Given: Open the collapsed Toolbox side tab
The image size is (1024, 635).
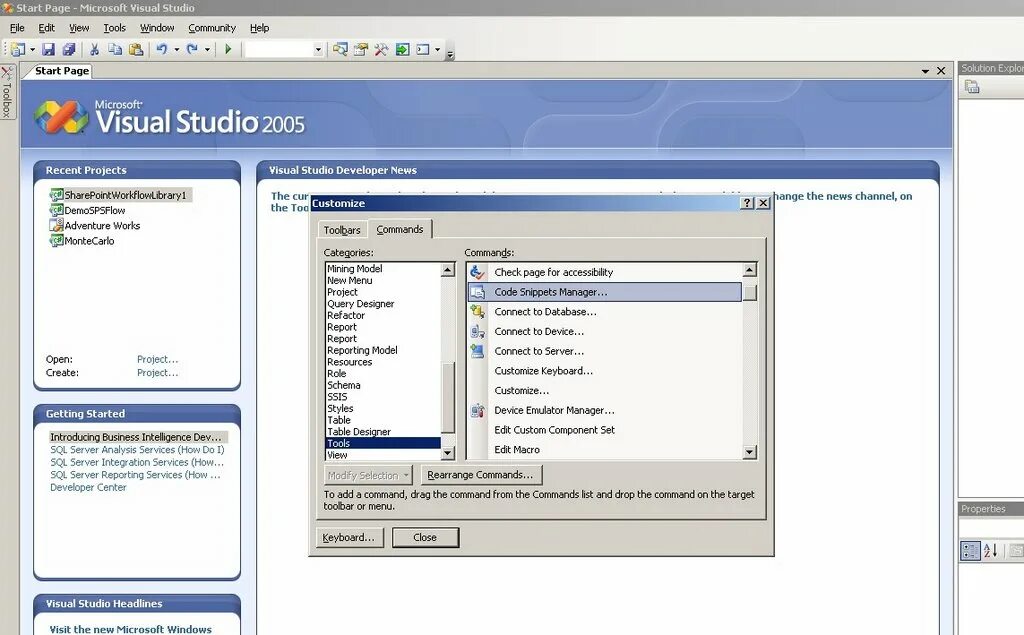Looking at the screenshot, I should click(7, 92).
